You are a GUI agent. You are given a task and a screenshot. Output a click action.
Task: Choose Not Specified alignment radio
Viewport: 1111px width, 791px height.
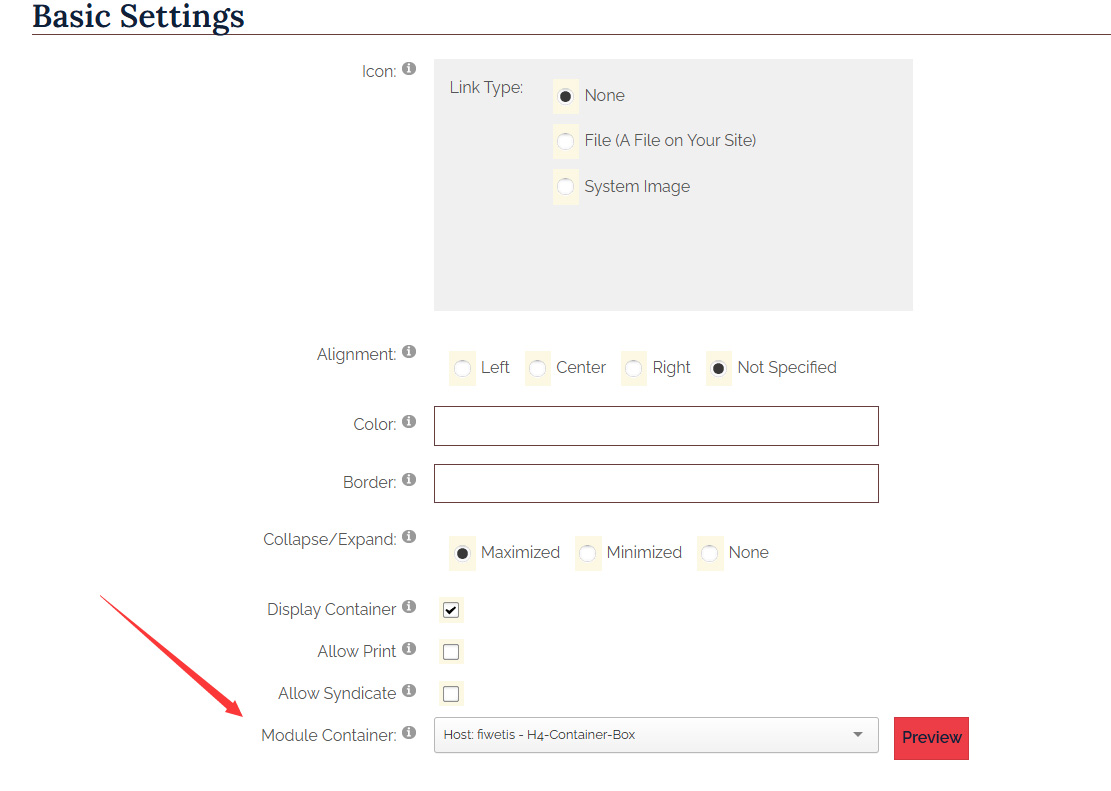(718, 369)
